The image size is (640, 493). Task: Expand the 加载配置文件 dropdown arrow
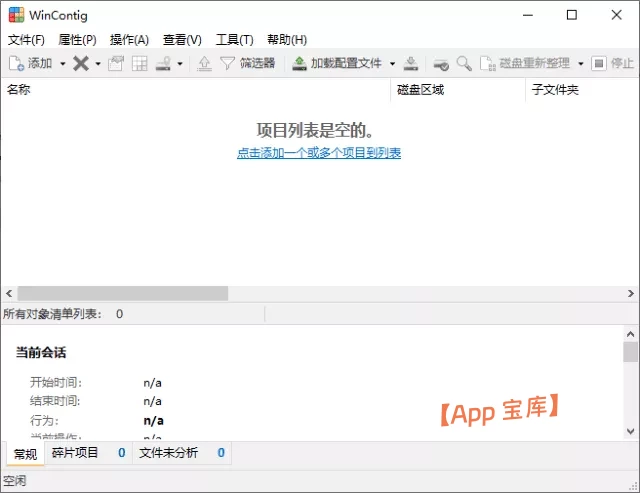[x=392, y=64]
